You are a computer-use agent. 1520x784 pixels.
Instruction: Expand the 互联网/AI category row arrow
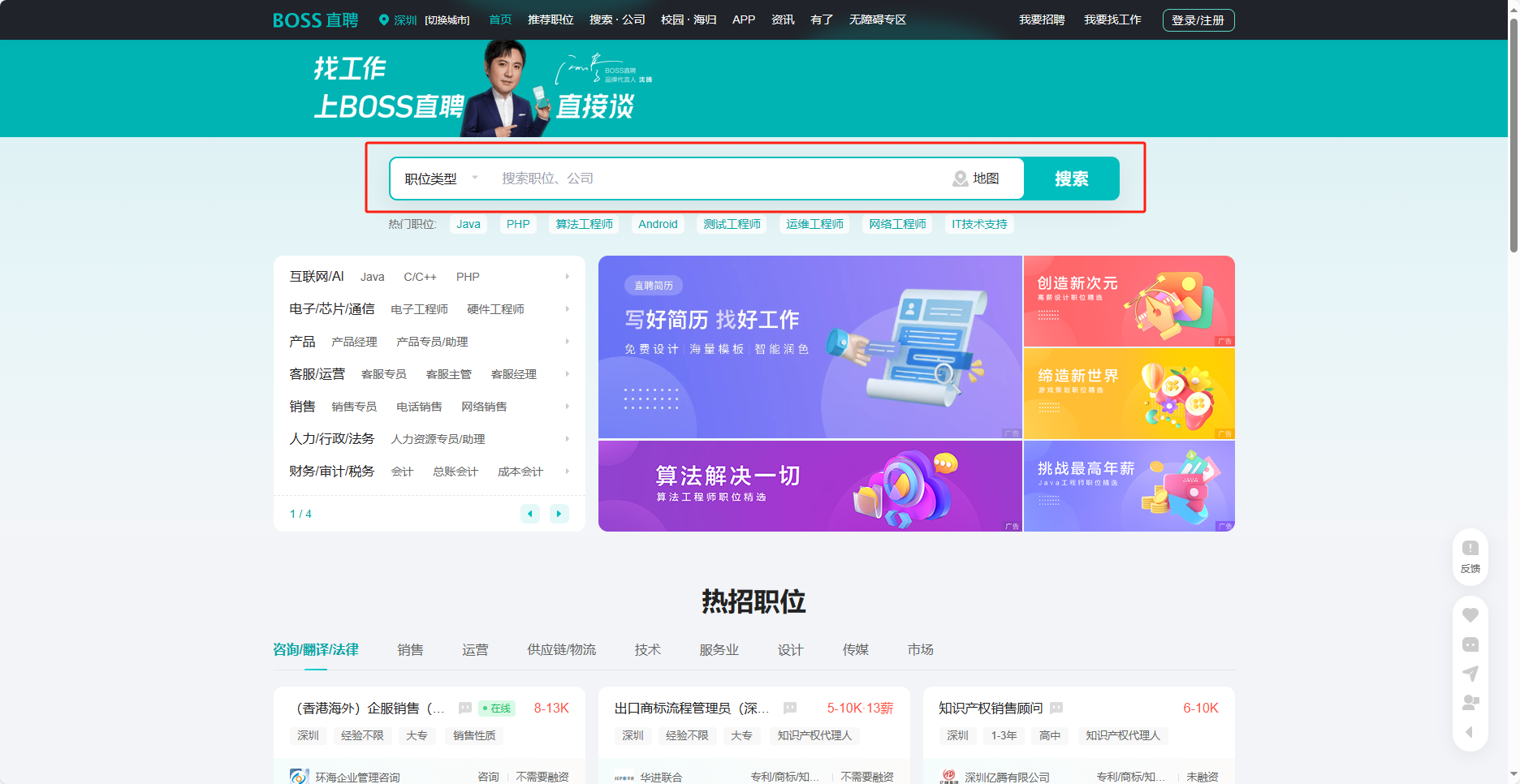[x=567, y=277]
